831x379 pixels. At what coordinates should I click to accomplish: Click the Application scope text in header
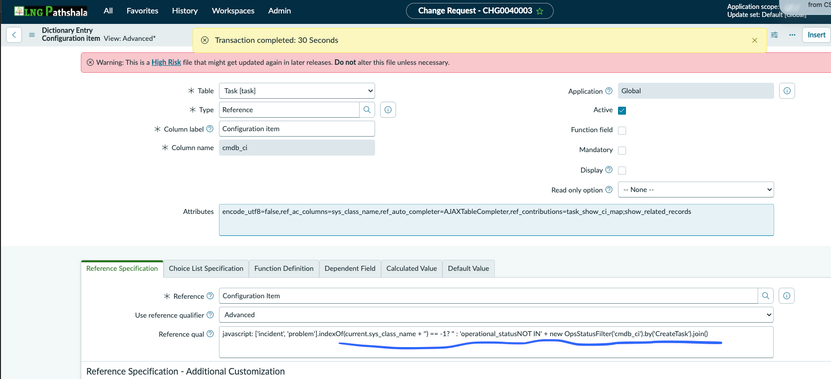753,6
